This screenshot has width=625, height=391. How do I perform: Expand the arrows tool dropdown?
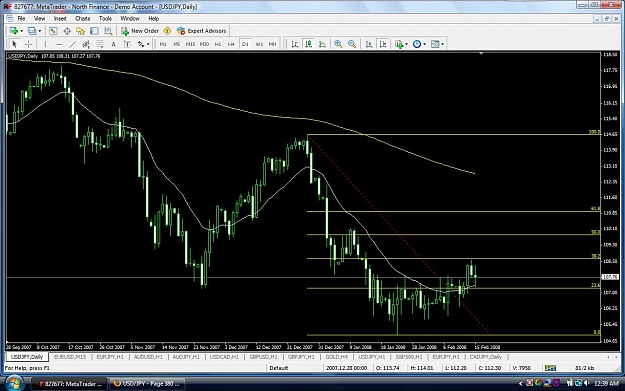pos(148,44)
